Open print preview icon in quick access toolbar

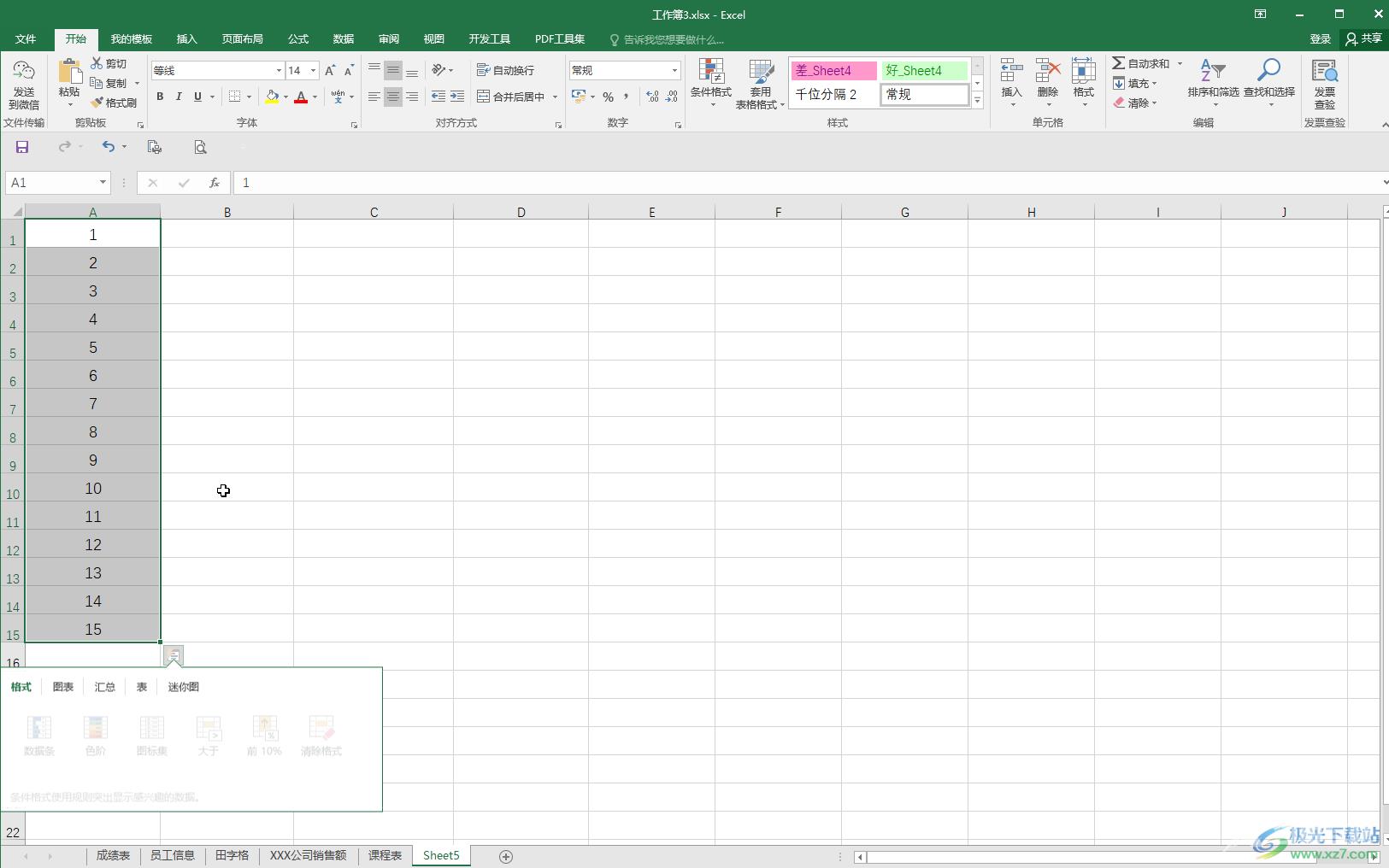point(200,147)
